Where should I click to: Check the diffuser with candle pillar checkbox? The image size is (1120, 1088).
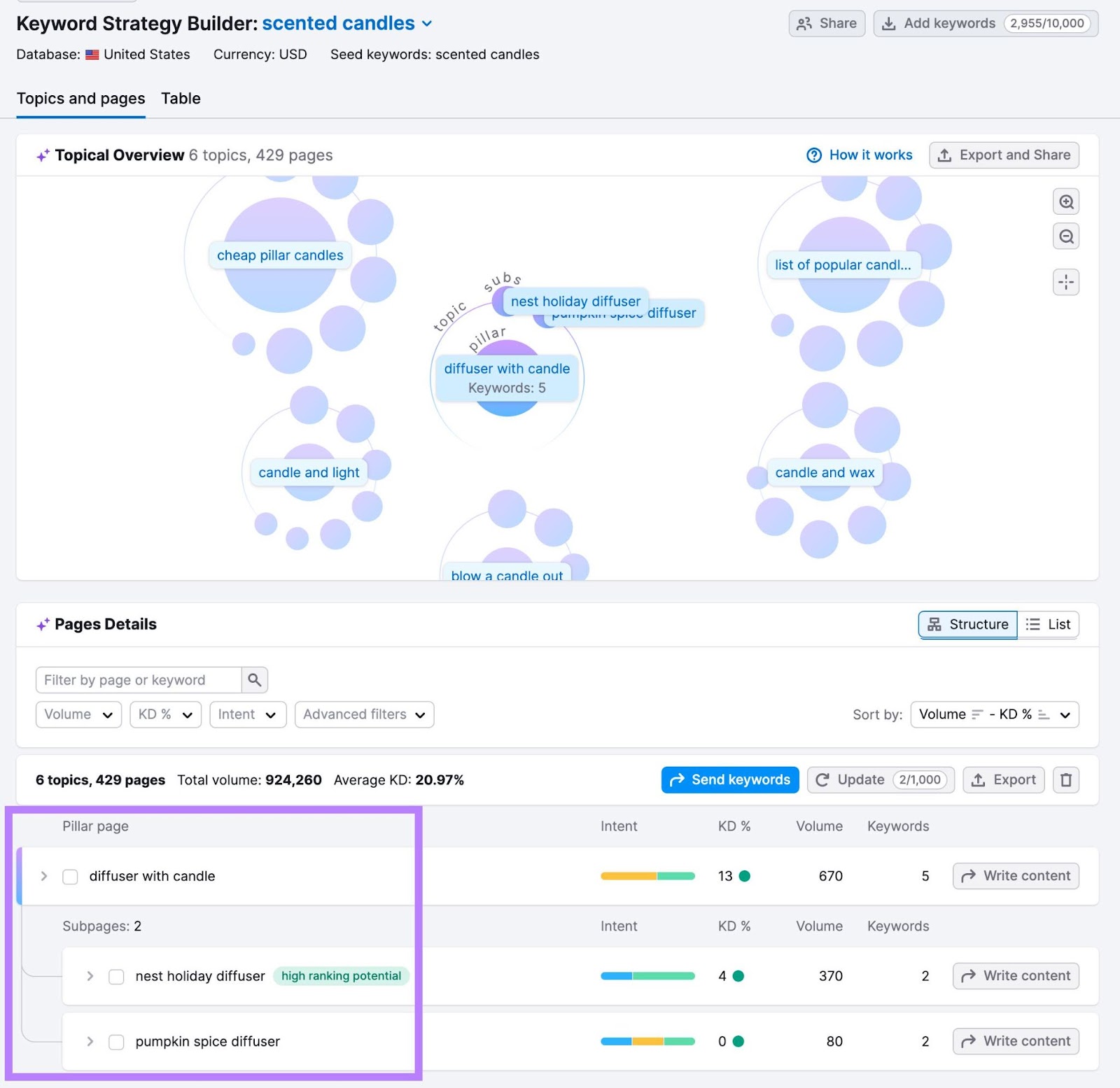tap(70, 876)
